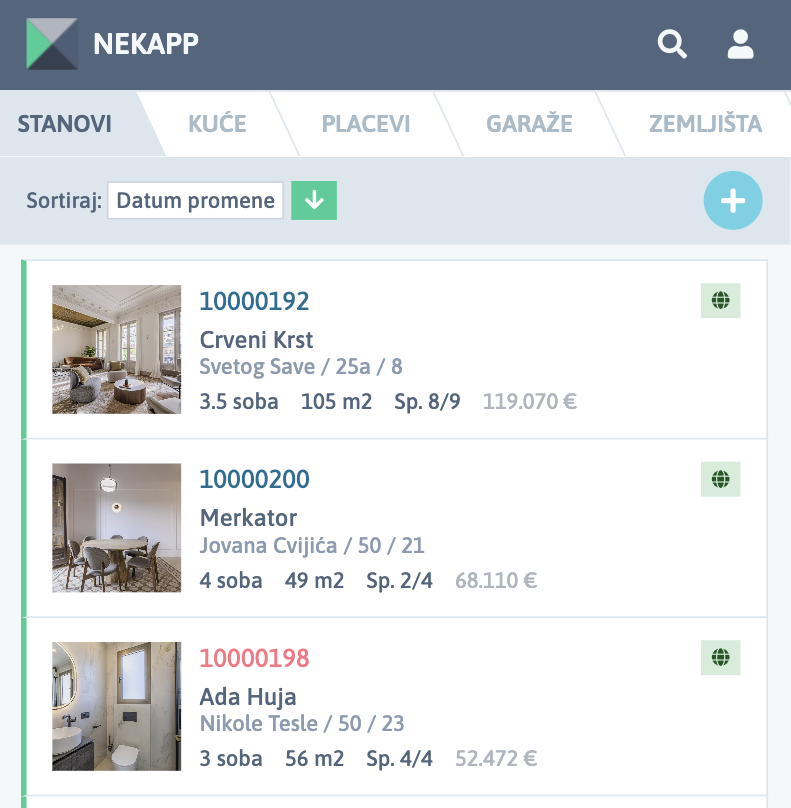Add a new listing with plus button
This screenshot has width=791, height=808.
point(733,200)
